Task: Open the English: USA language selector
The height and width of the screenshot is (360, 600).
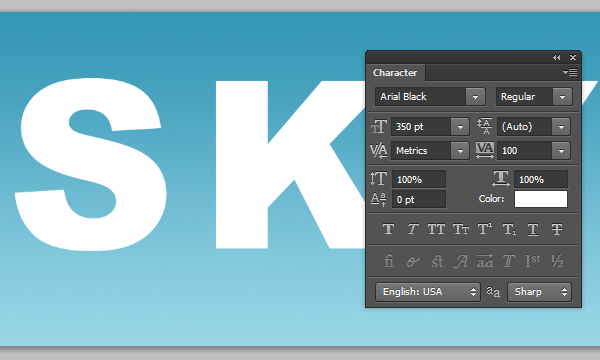Action: tap(427, 292)
